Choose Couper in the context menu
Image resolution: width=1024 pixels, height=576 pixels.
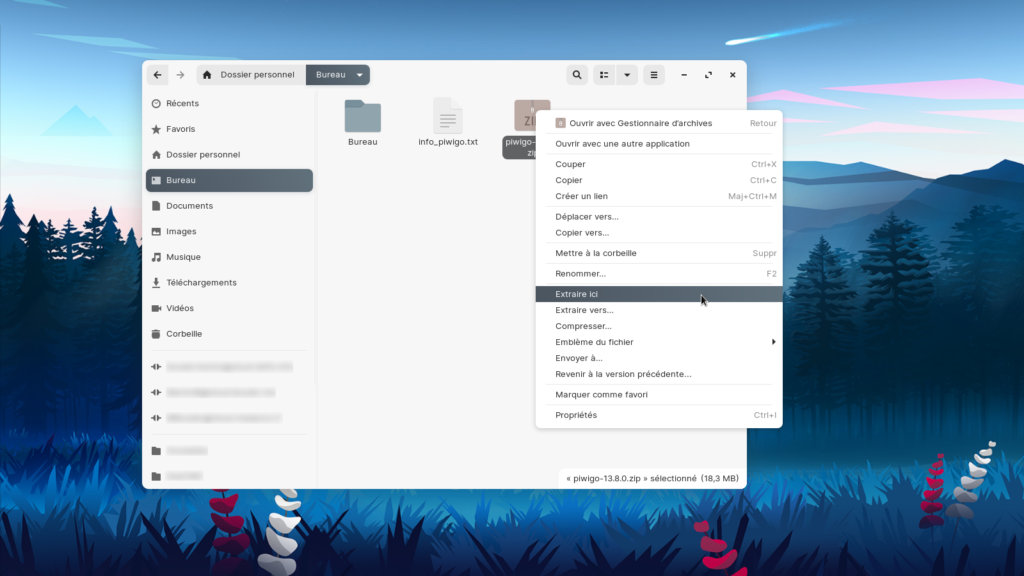(x=659, y=165)
